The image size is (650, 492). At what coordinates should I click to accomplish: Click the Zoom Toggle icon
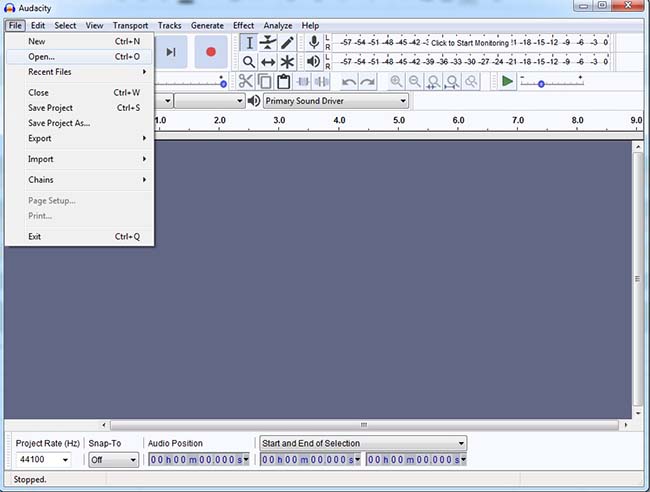pyautogui.click(x=471, y=81)
